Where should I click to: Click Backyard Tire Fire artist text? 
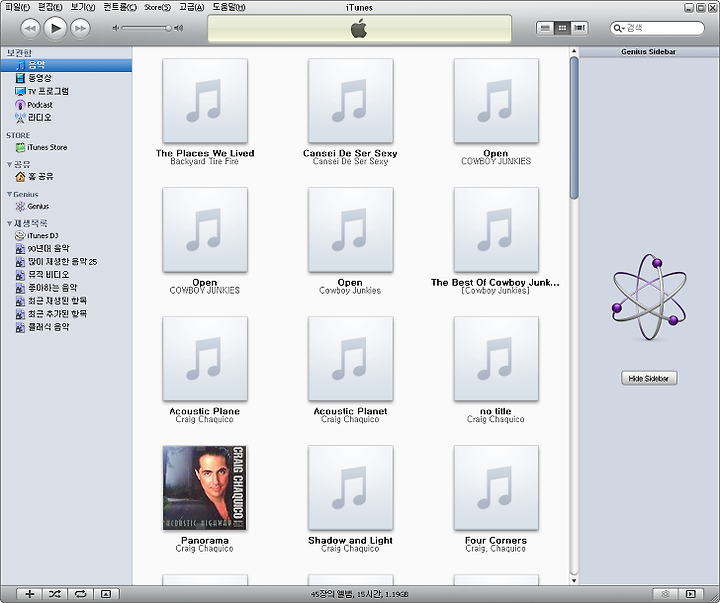(204, 162)
